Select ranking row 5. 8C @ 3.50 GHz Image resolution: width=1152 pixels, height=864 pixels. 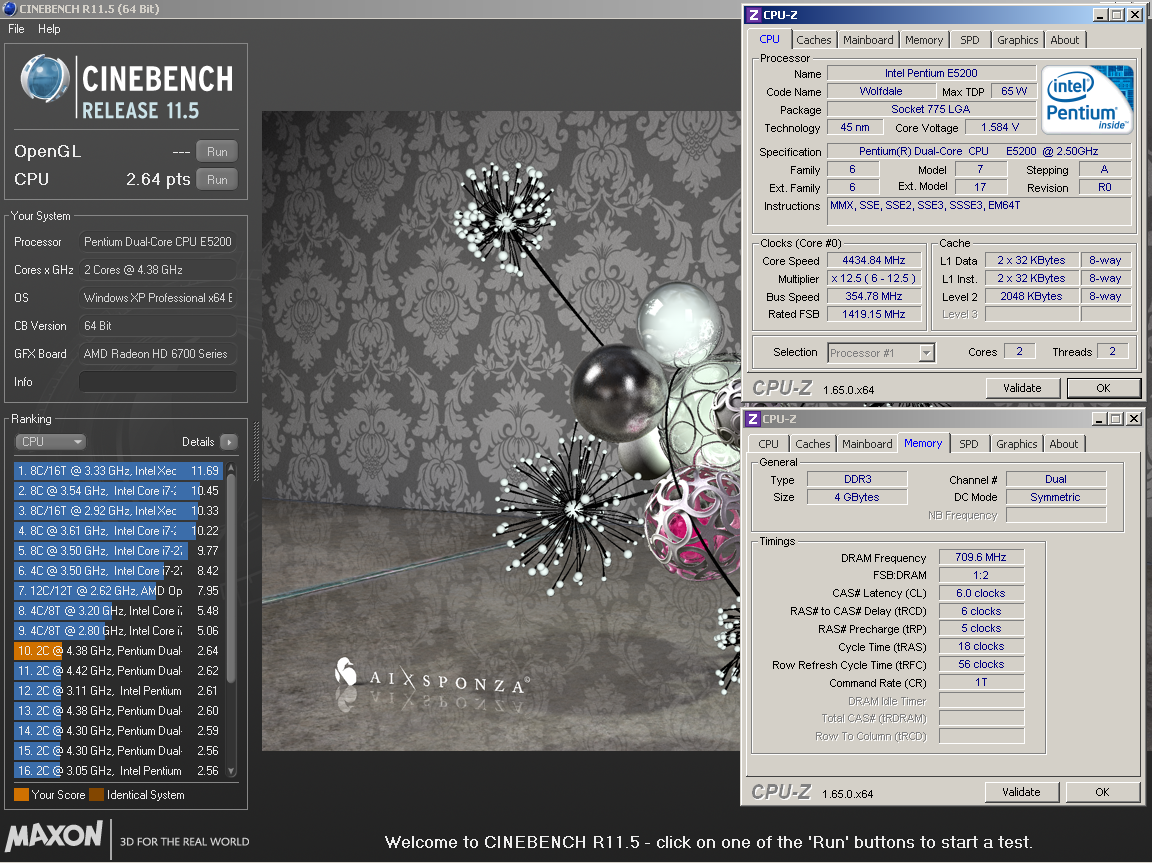[118, 550]
